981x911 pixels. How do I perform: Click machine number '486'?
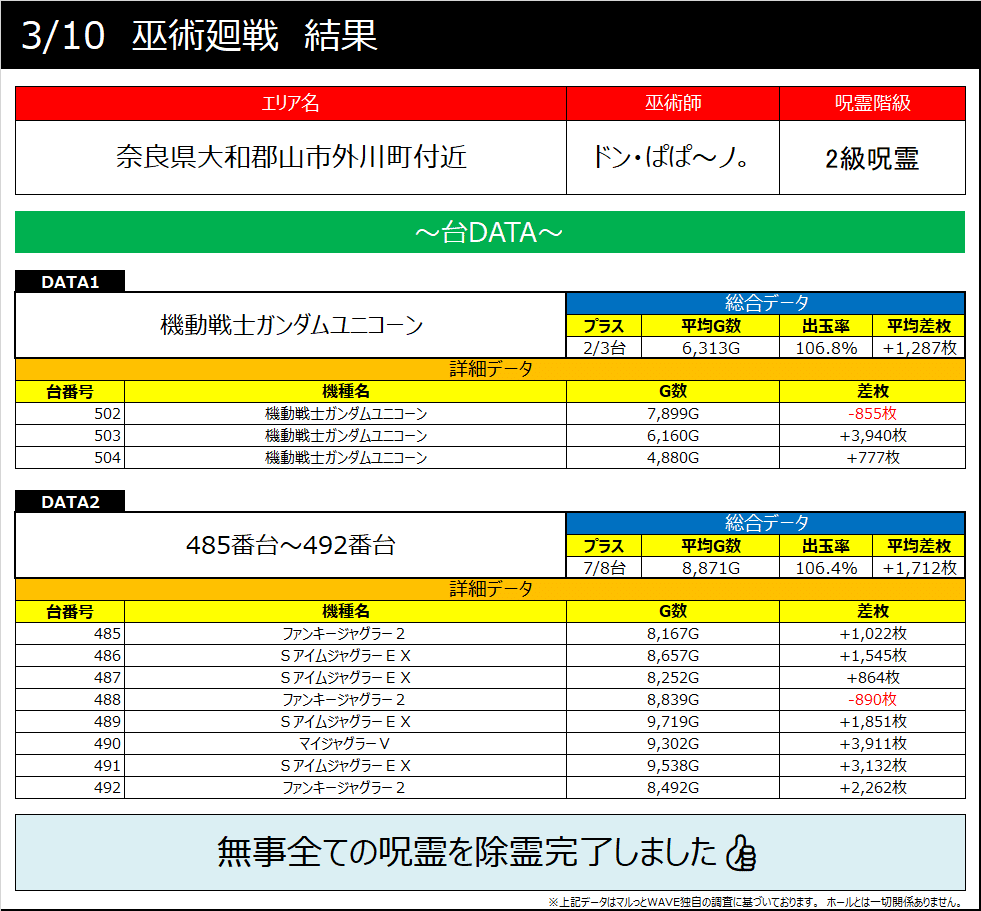pos(107,655)
